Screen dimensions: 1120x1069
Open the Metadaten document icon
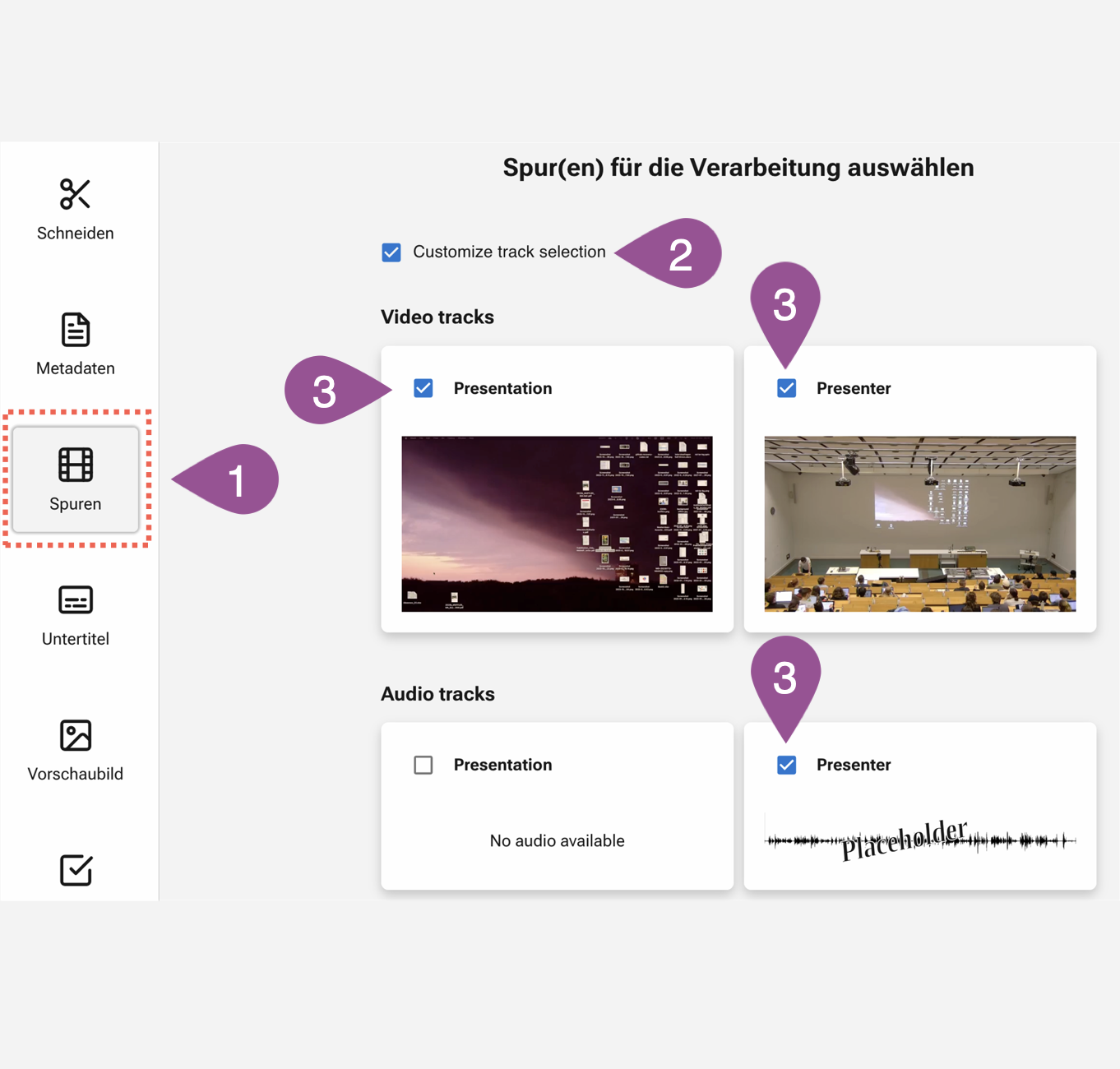click(x=76, y=330)
